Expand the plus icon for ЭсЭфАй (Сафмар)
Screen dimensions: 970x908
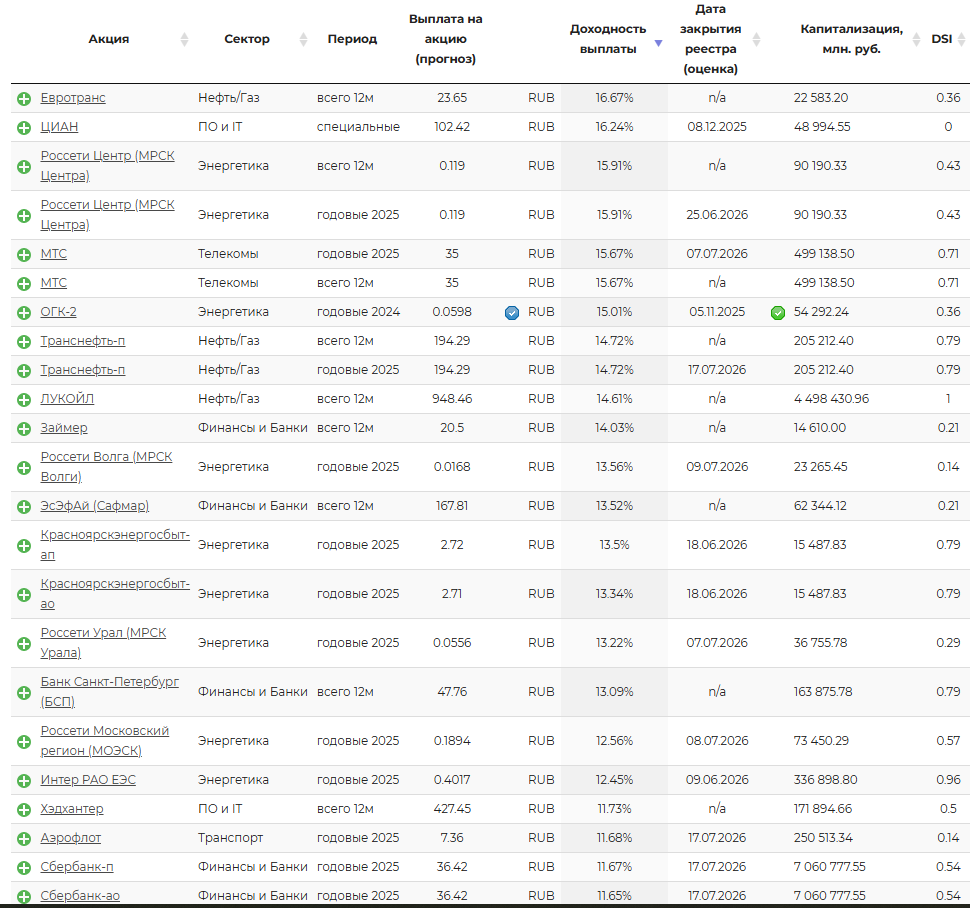click(x=24, y=507)
